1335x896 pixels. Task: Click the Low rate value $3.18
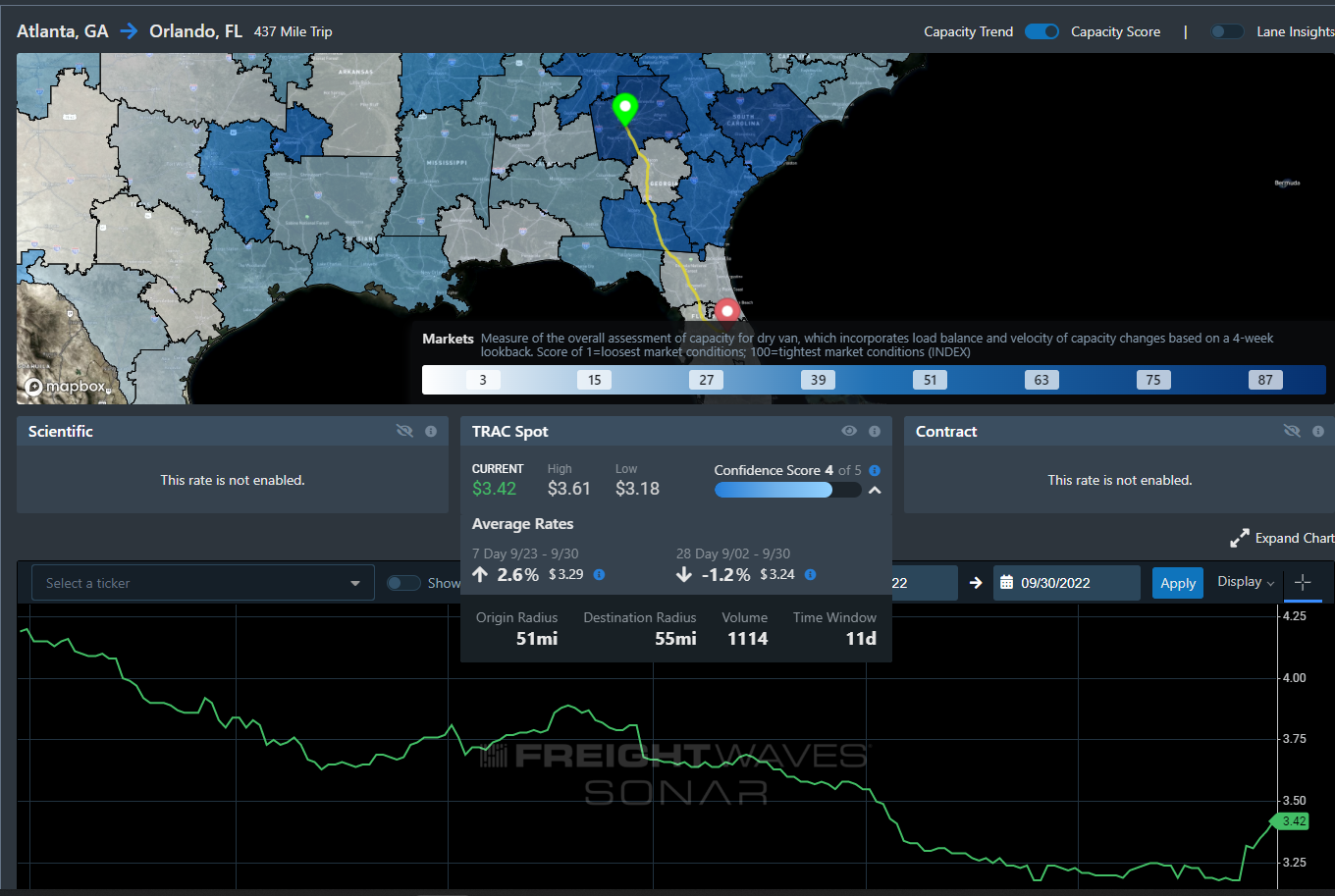(x=637, y=489)
